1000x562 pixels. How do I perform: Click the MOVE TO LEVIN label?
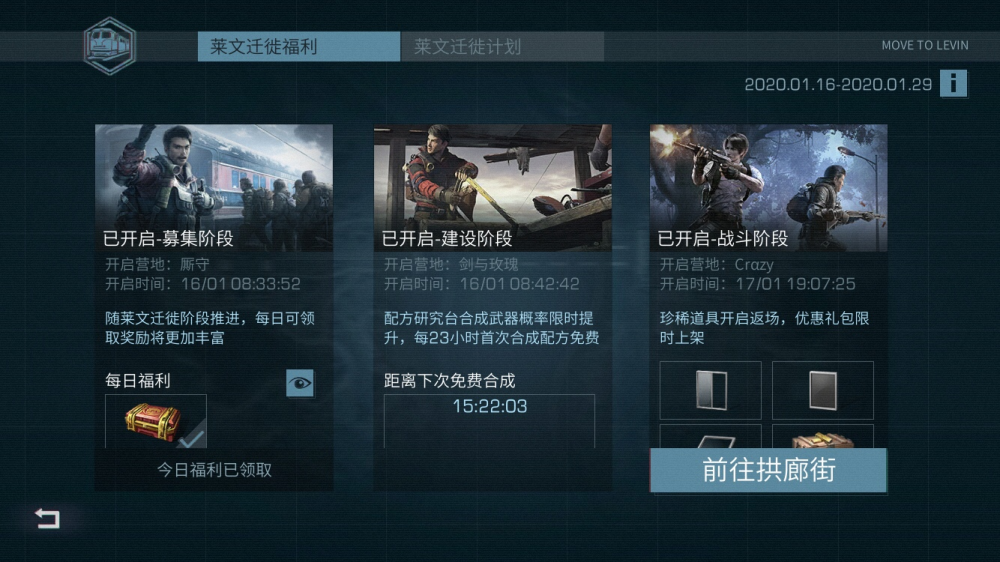tap(925, 45)
